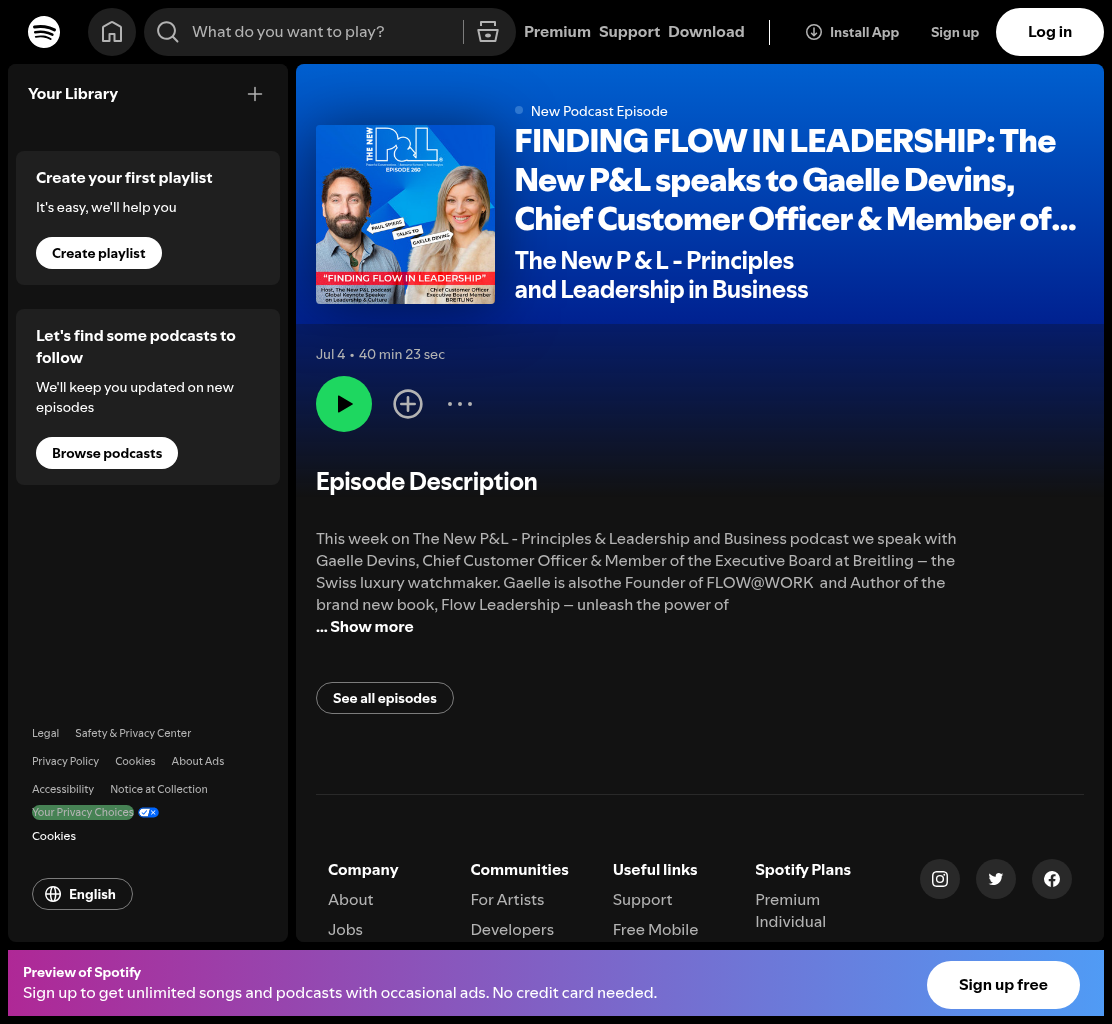
Task: Click the globe icon on language button
Action: [x=53, y=894]
